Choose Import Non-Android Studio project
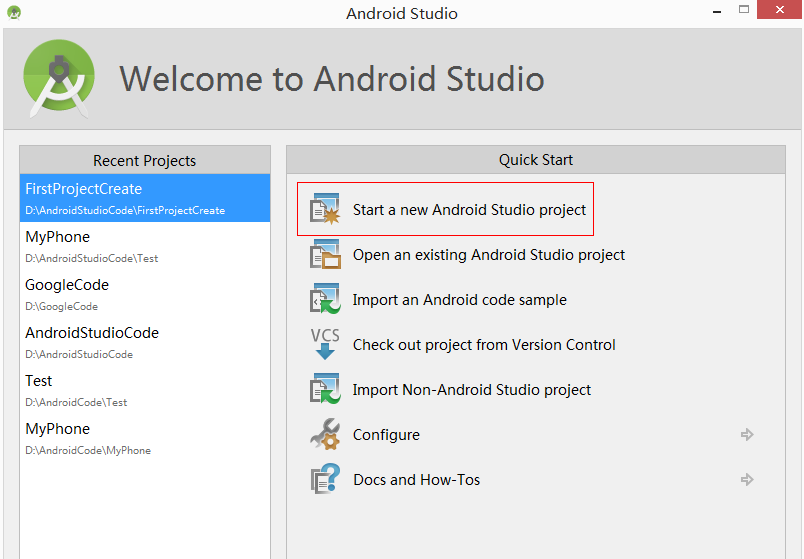The width and height of the screenshot is (804, 559). (x=472, y=390)
